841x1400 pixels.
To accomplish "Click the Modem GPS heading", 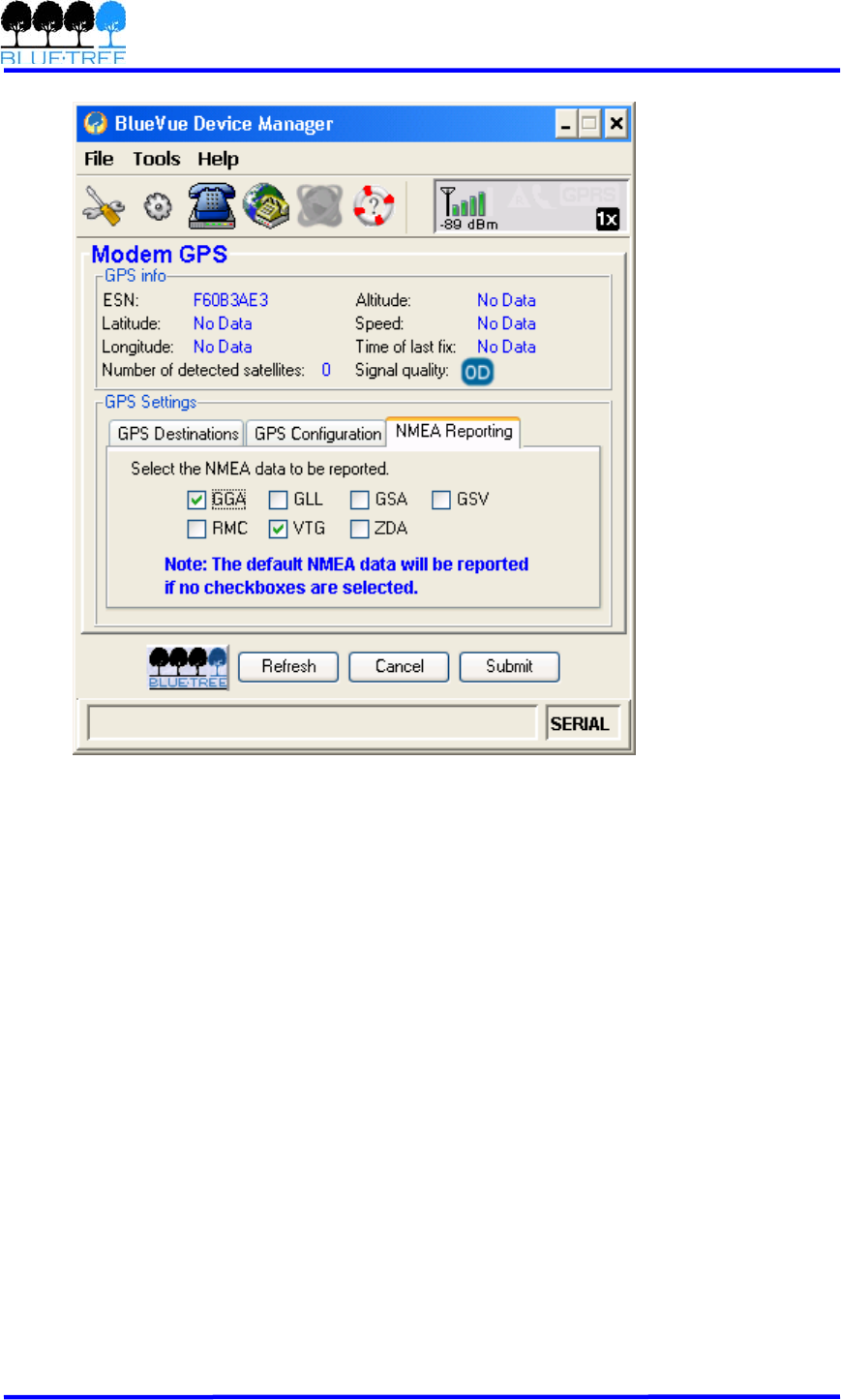I will (x=160, y=255).
